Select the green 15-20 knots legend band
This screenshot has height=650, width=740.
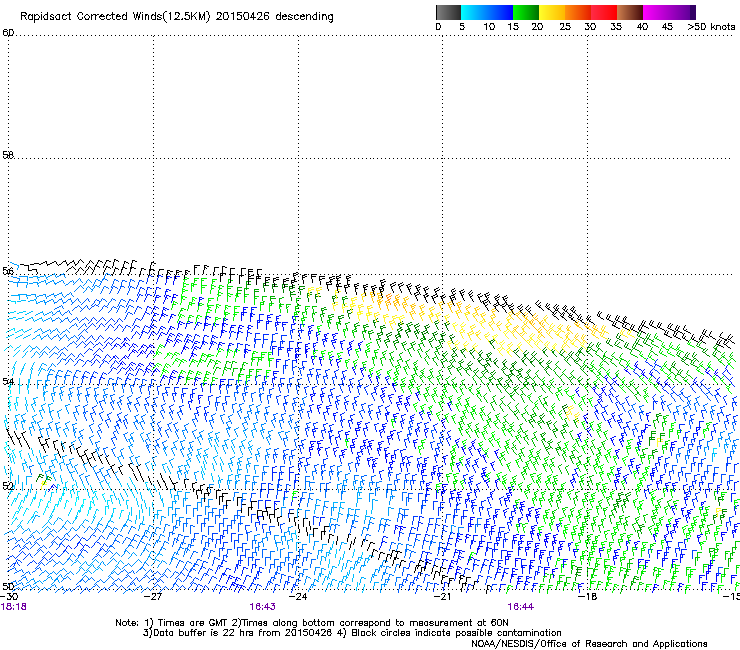(526, 12)
